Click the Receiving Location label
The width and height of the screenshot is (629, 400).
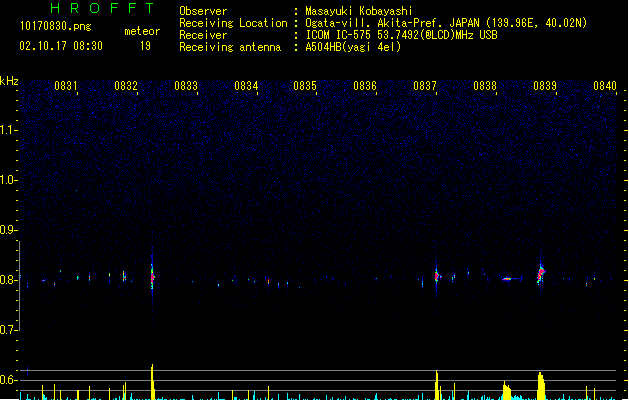pyautogui.click(x=233, y=23)
